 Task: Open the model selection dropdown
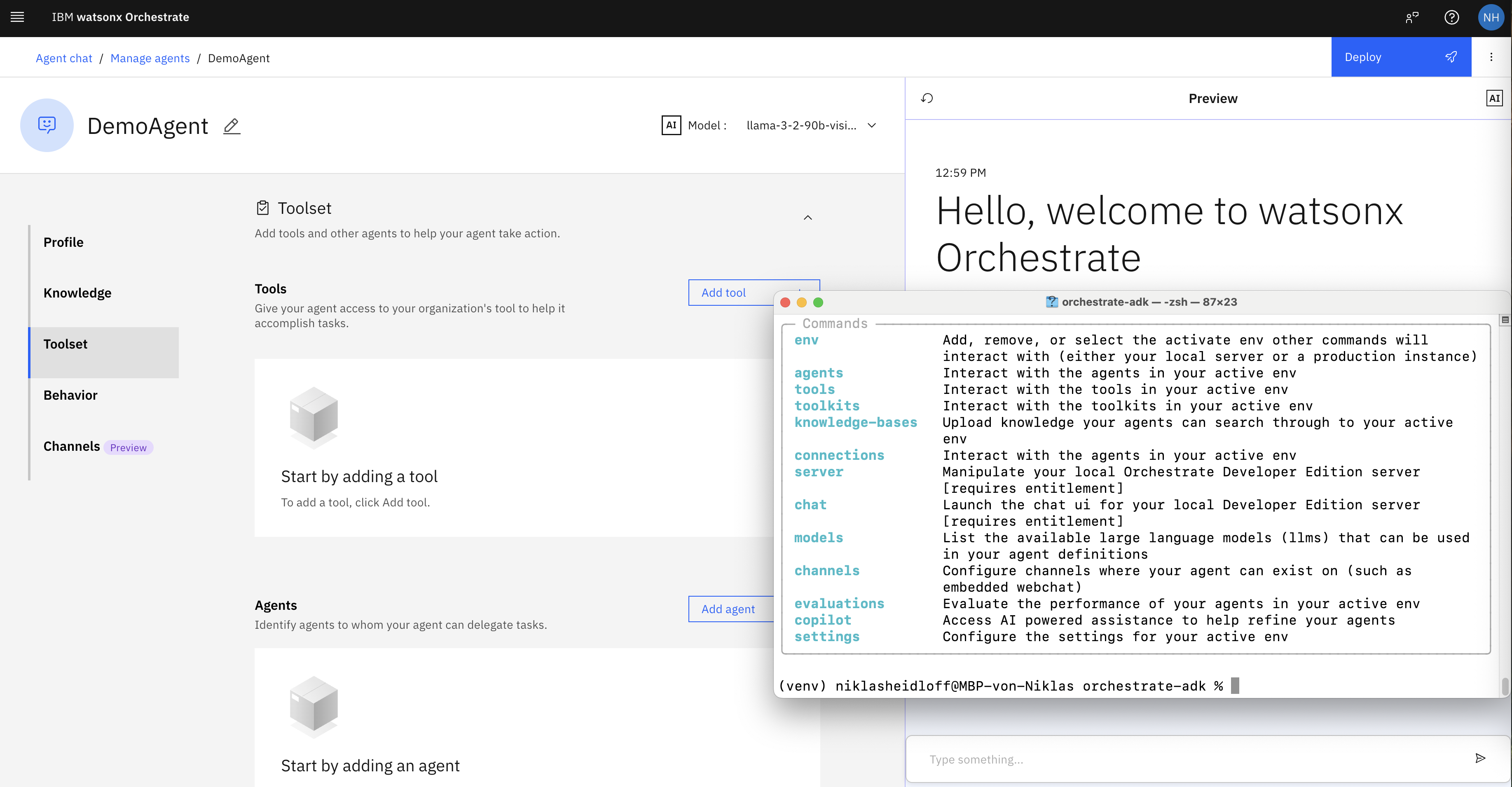tap(811, 125)
